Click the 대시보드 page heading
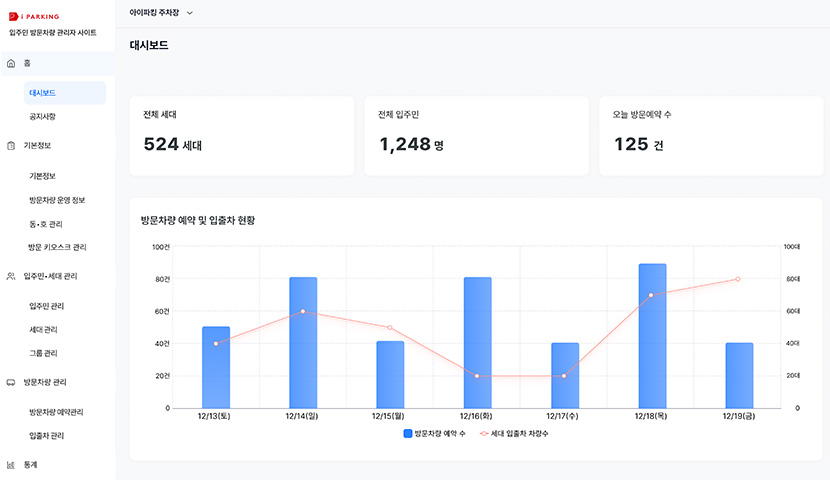 149,46
